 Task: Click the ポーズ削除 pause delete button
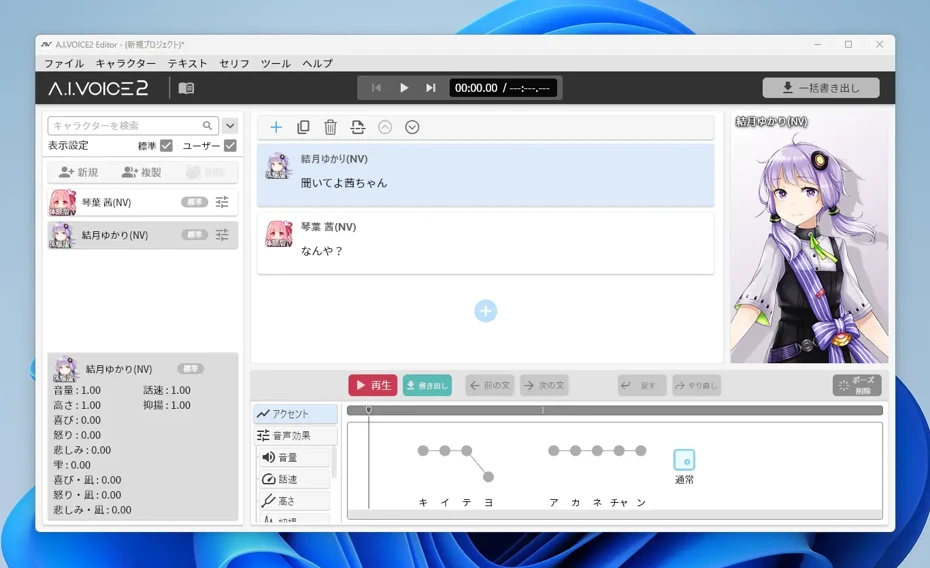point(857,385)
